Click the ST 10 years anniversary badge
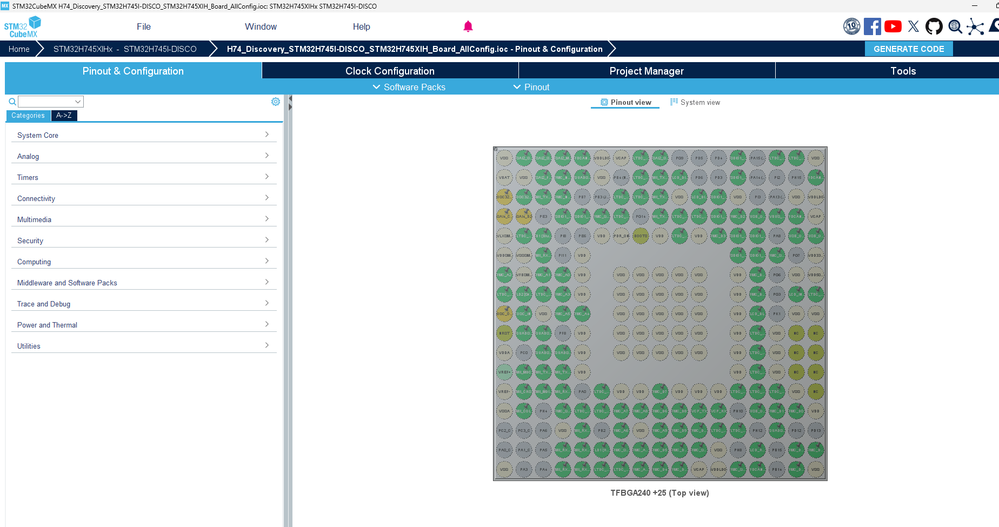The image size is (999, 527). click(851, 26)
